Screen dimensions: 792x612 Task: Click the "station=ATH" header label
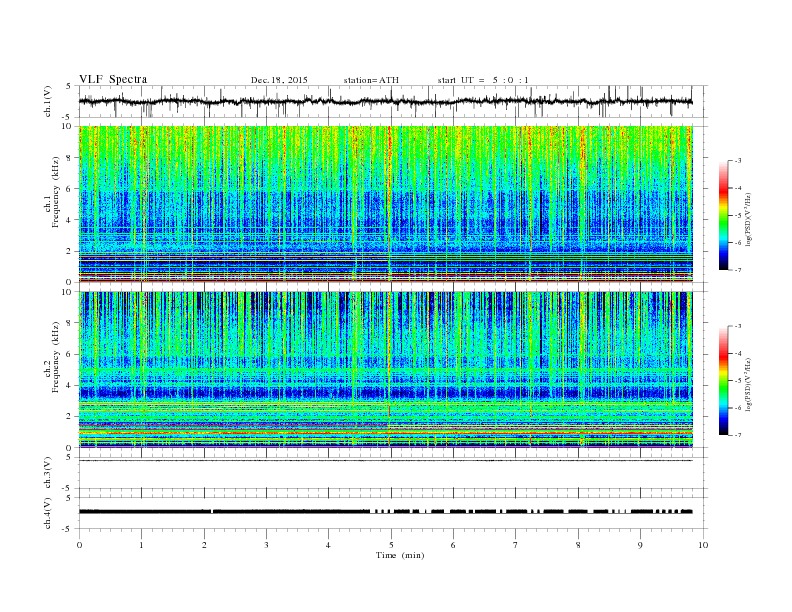[371, 80]
